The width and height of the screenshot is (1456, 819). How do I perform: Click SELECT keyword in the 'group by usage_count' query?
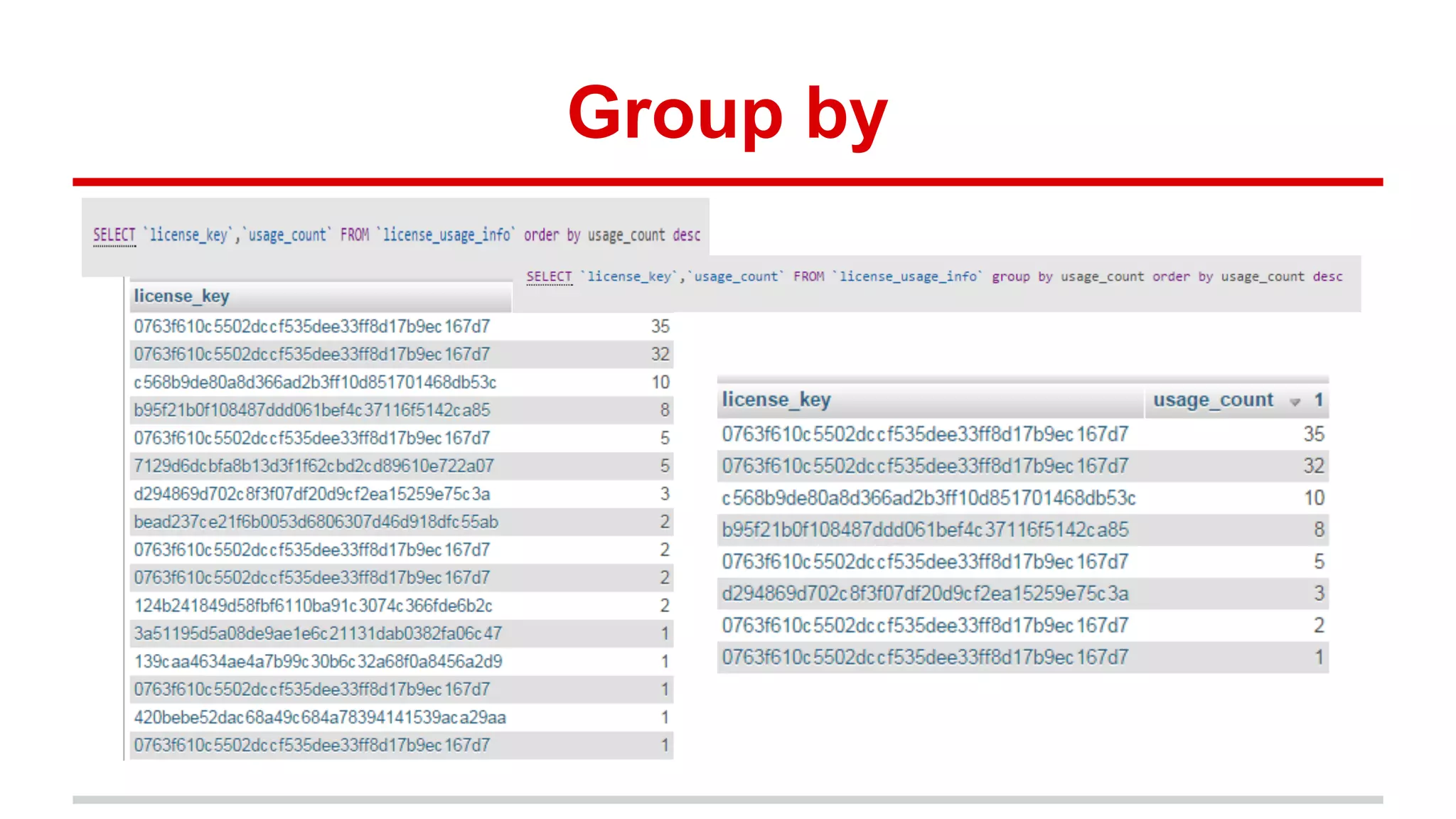549,277
